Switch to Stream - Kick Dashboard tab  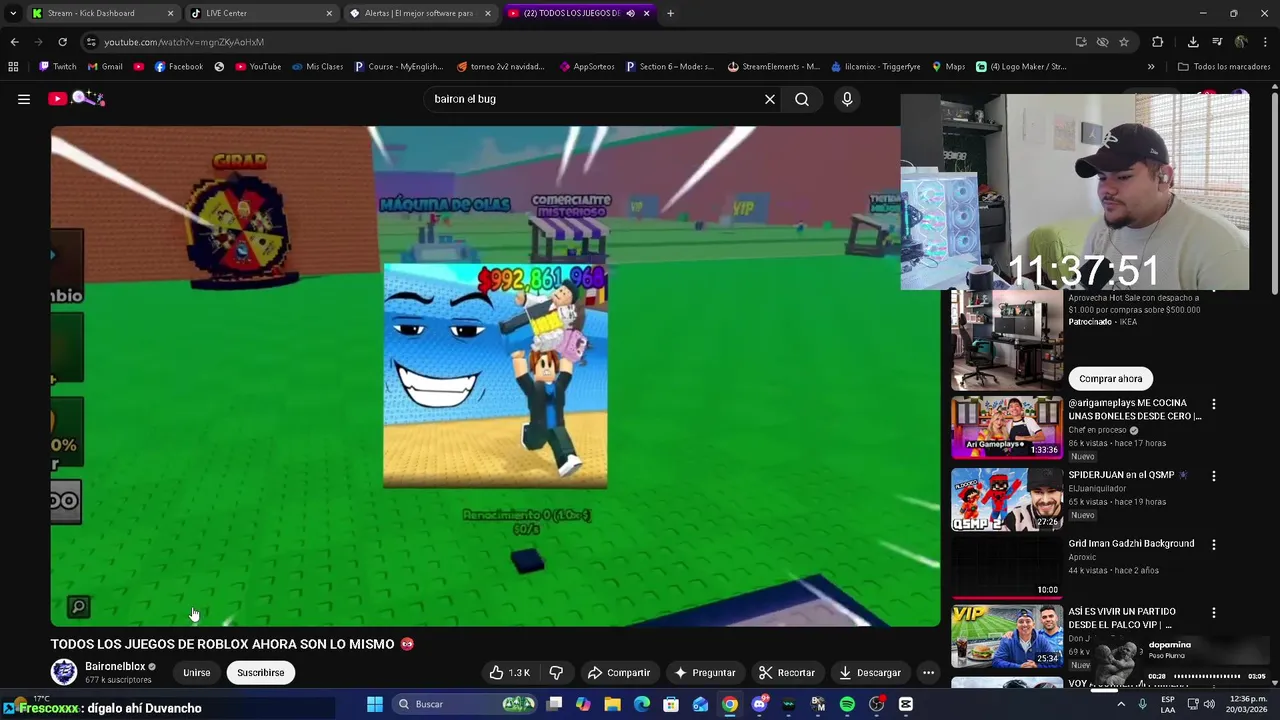[x=102, y=13]
